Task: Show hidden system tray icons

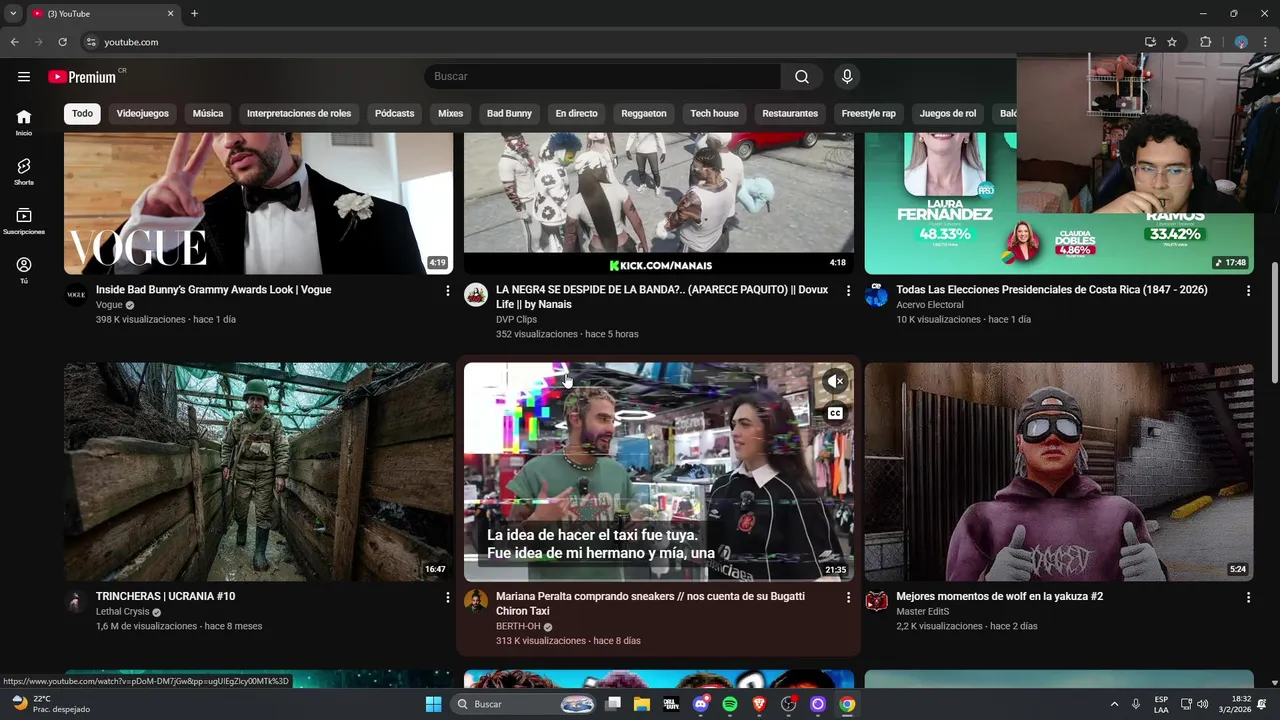Action: pyautogui.click(x=1114, y=704)
